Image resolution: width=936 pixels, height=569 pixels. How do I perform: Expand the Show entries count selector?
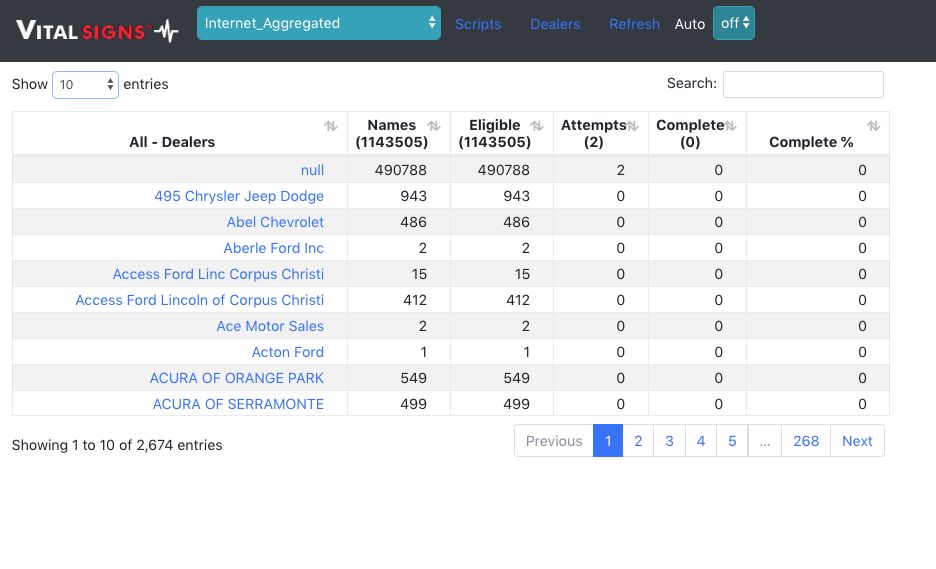click(85, 85)
